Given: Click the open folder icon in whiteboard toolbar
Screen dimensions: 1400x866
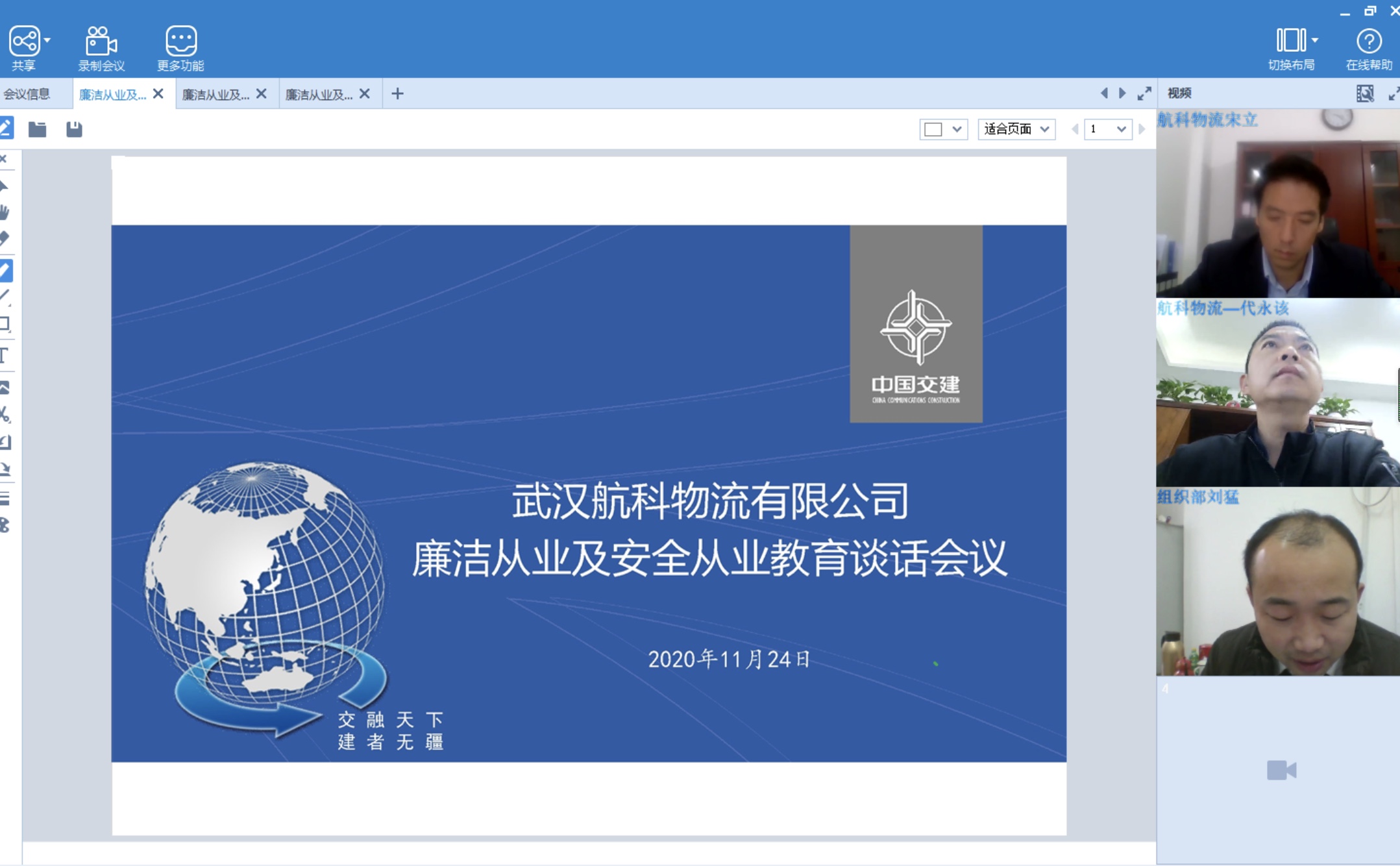Looking at the screenshot, I should 37,129.
